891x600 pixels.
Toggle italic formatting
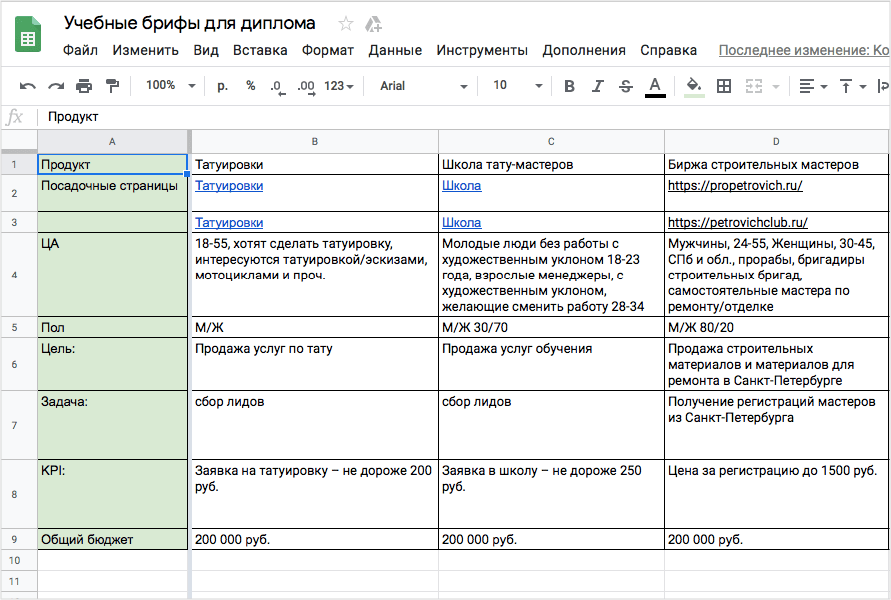pyautogui.click(x=598, y=86)
